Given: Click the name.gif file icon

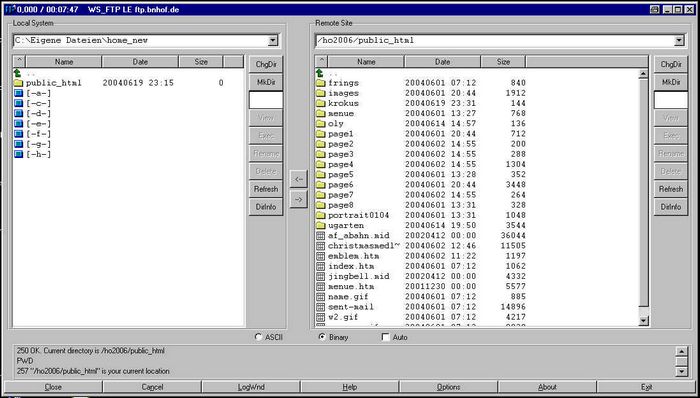Looking at the screenshot, I should pyautogui.click(x=321, y=297).
